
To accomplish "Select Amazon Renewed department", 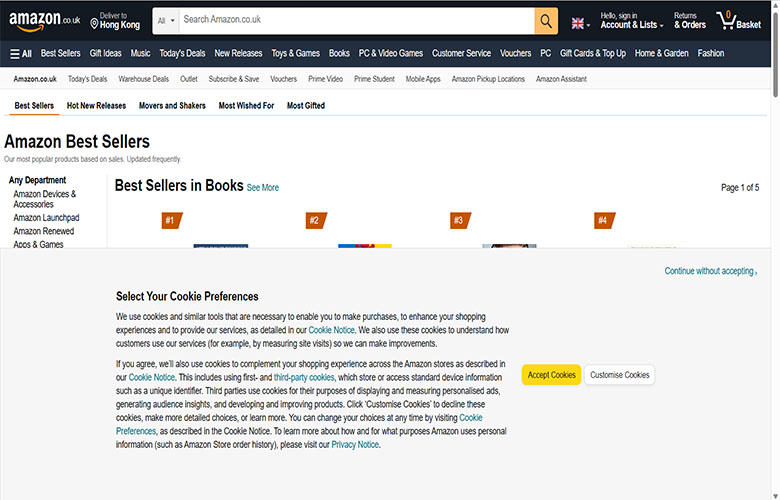I will (44, 231).
